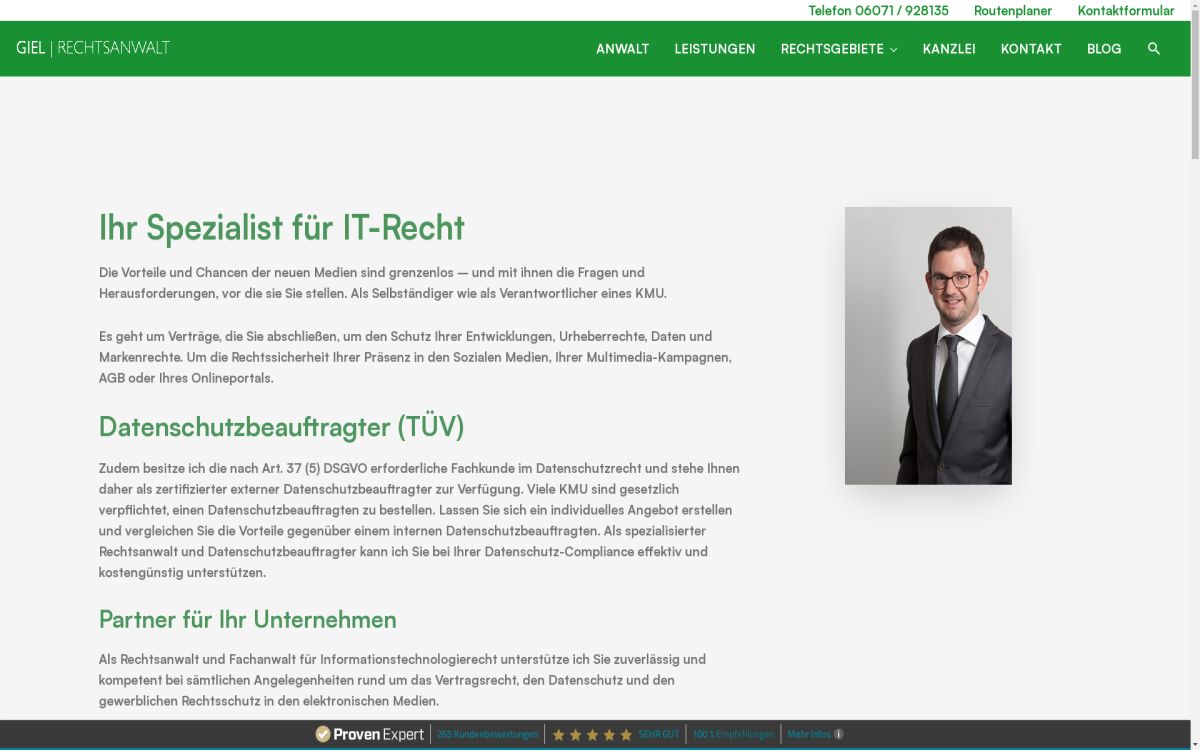
Task: Open the ANWALT menu item
Action: [622, 48]
